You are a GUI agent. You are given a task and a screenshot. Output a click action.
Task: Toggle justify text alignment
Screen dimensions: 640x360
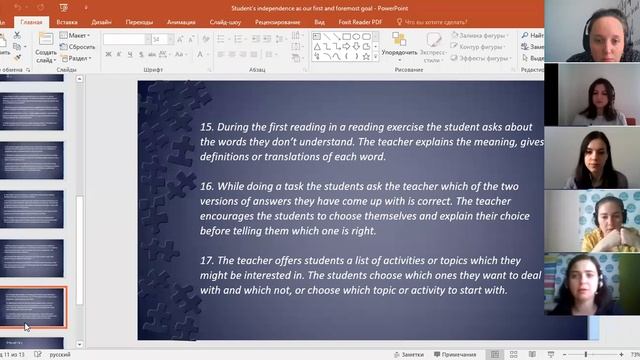click(x=254, y=54)
